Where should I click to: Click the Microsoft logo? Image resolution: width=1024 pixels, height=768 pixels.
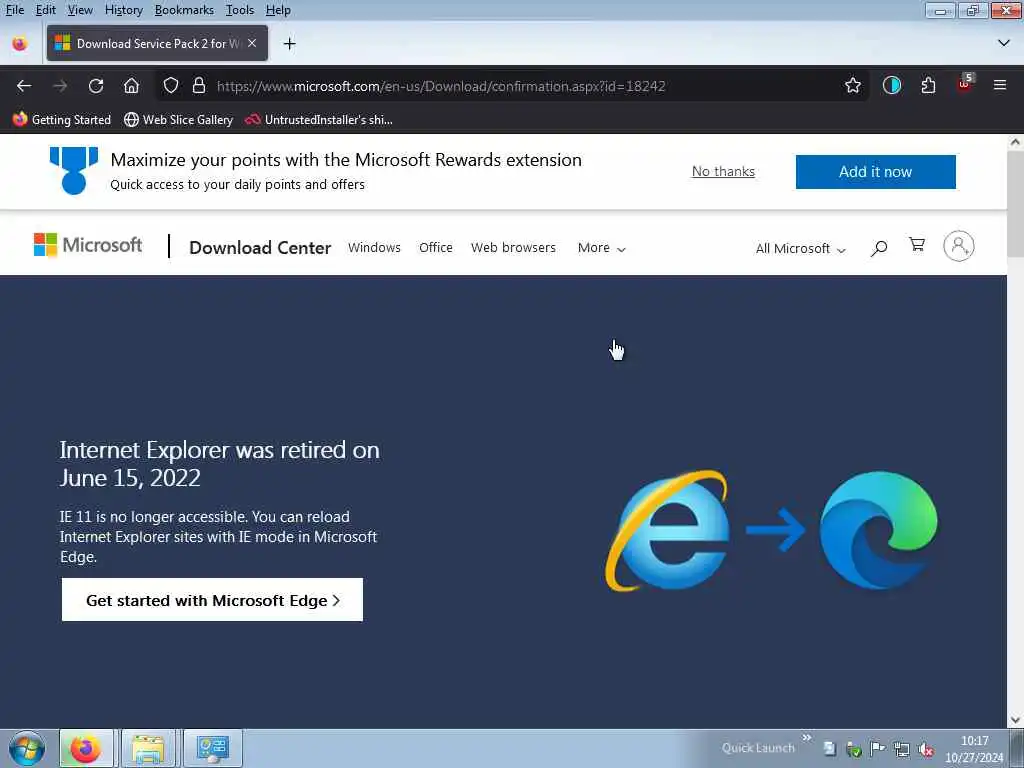[x=88, y=246]
